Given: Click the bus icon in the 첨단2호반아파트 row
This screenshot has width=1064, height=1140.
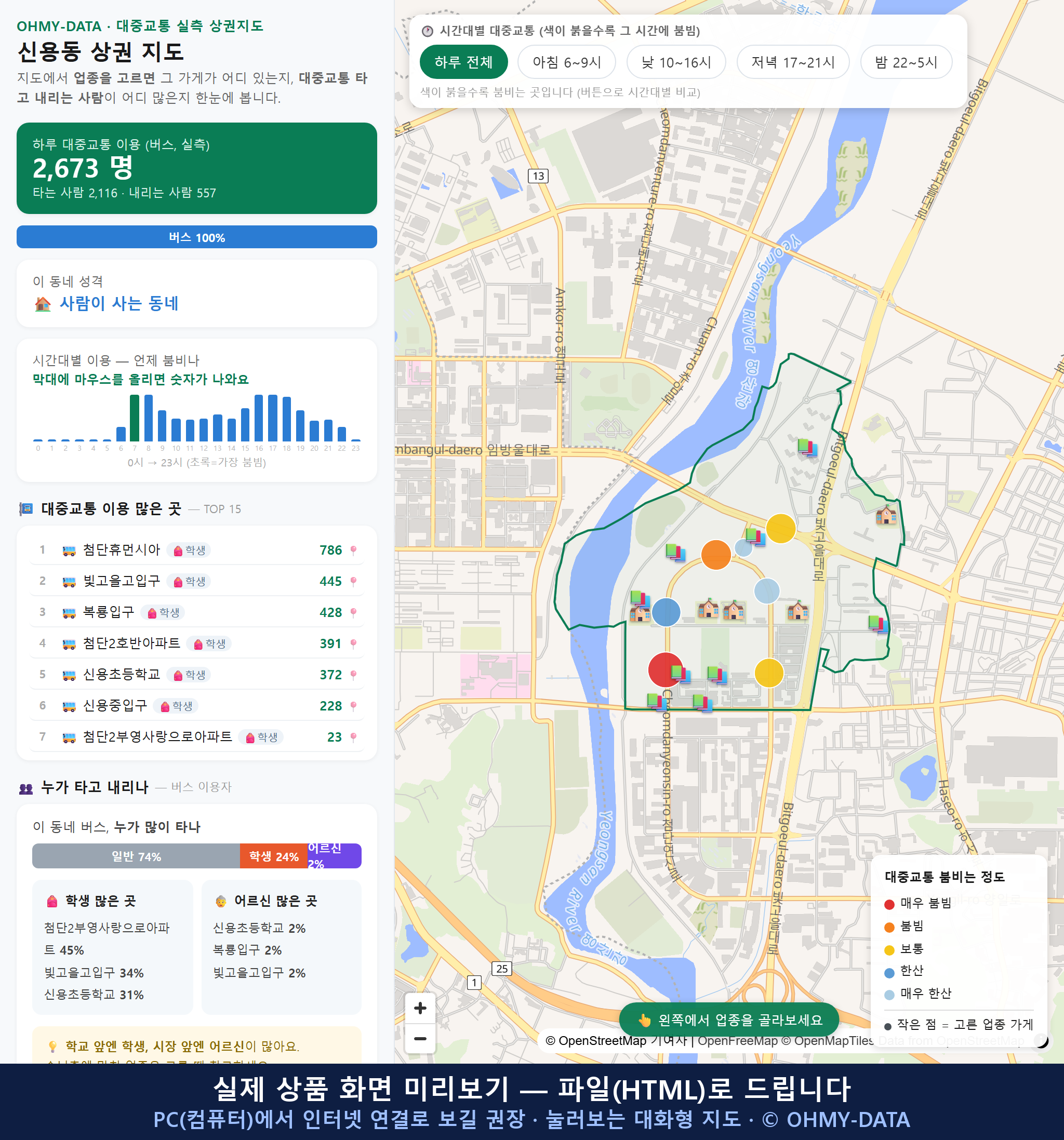Looking at the screenshot, I should 69,644.
